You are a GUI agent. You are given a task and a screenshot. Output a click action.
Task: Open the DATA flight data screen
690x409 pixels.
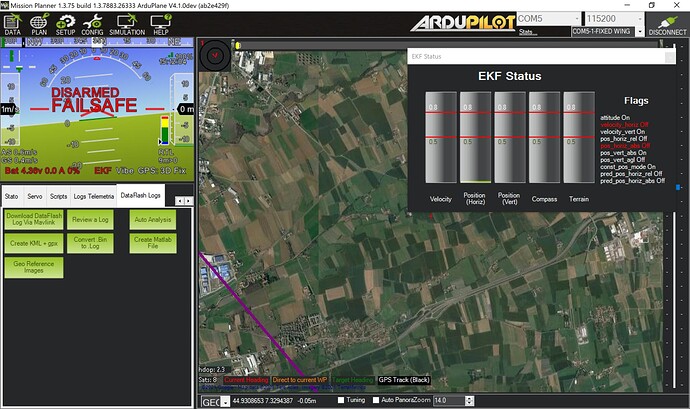(12, 24)
